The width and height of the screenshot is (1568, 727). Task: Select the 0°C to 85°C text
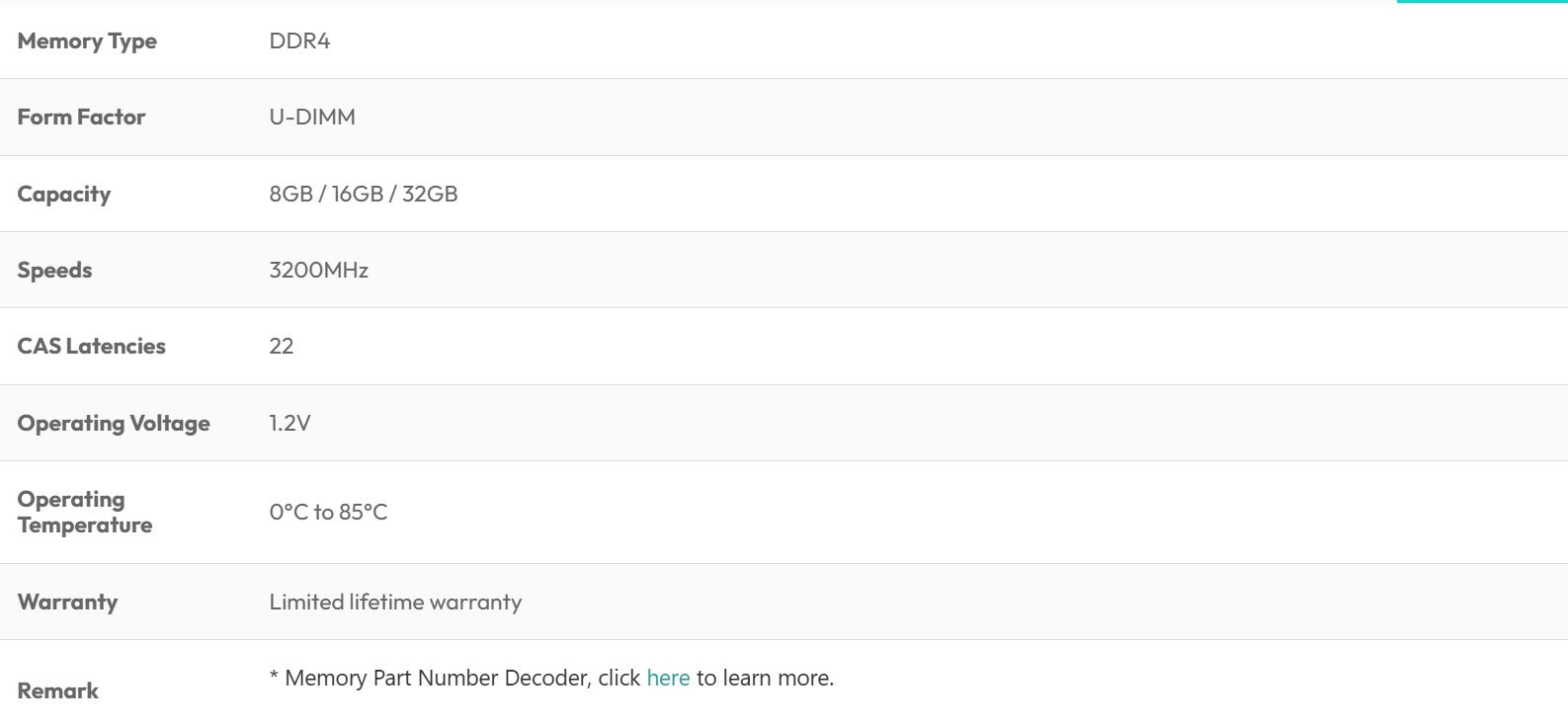328,512
